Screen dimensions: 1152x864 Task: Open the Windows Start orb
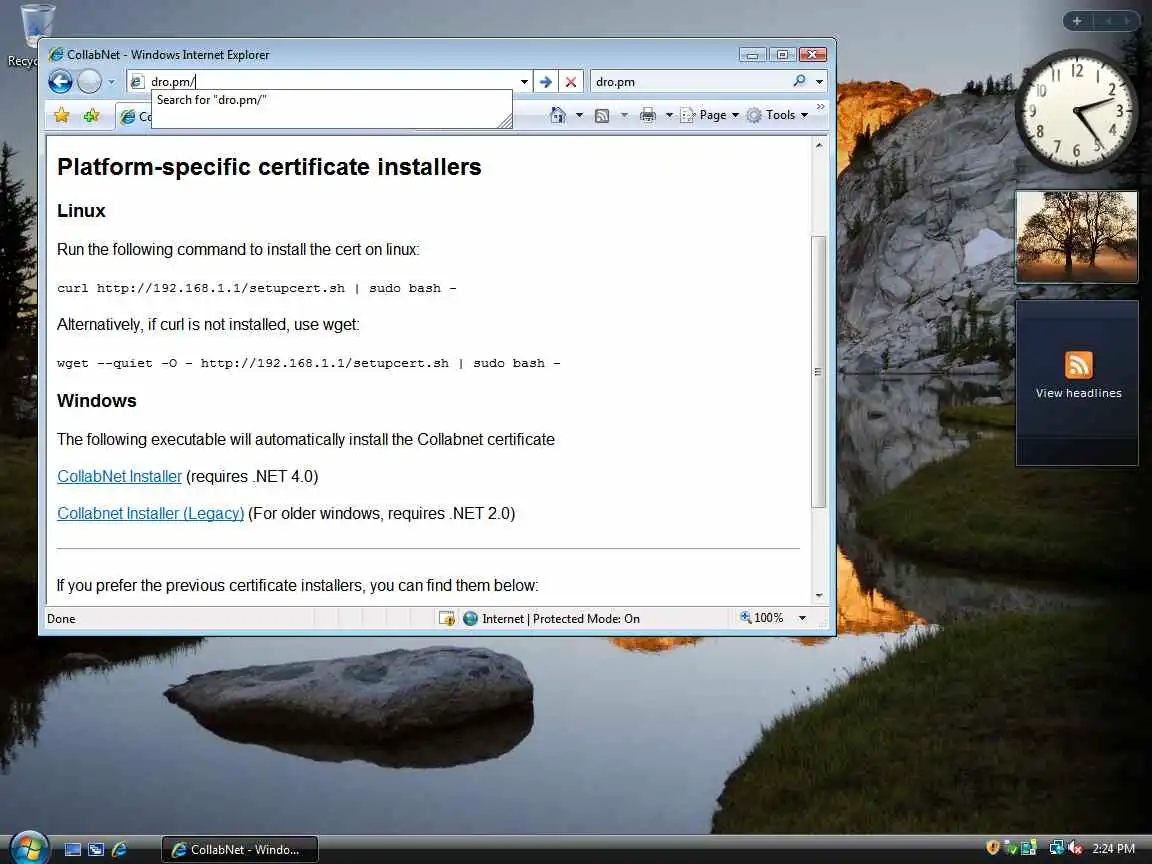(29, 847)
